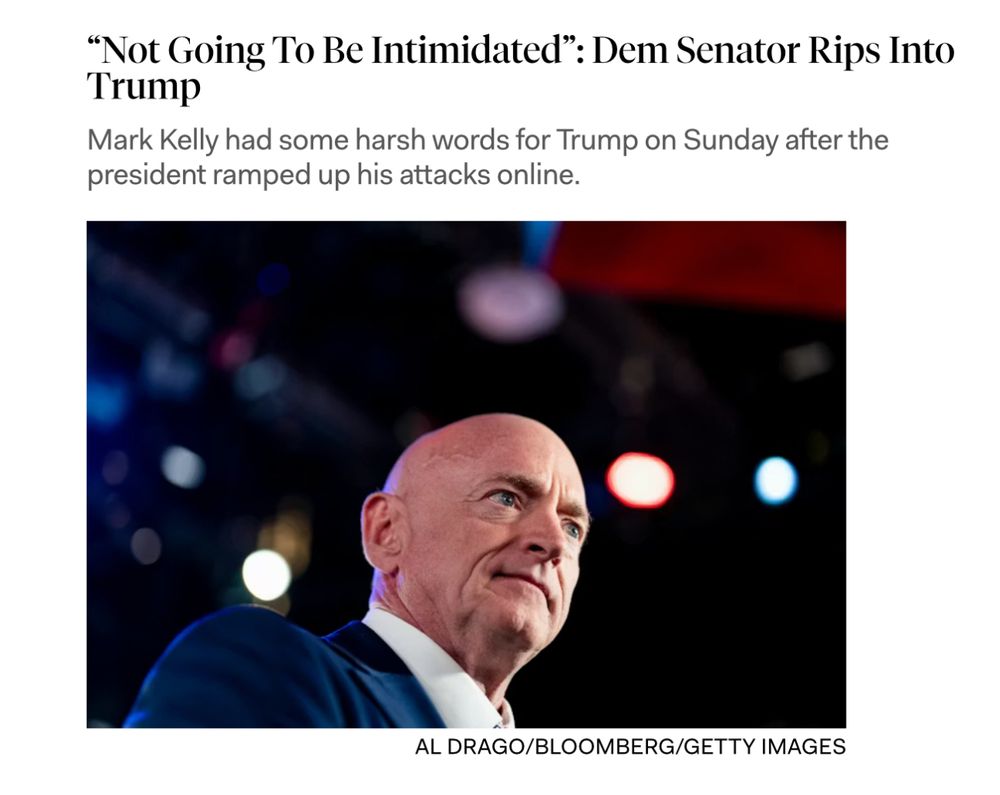This screenshot has height=795, width=1000.
Task: Click the AL DRAGO photo credit
Action: (x=471, y=746)
